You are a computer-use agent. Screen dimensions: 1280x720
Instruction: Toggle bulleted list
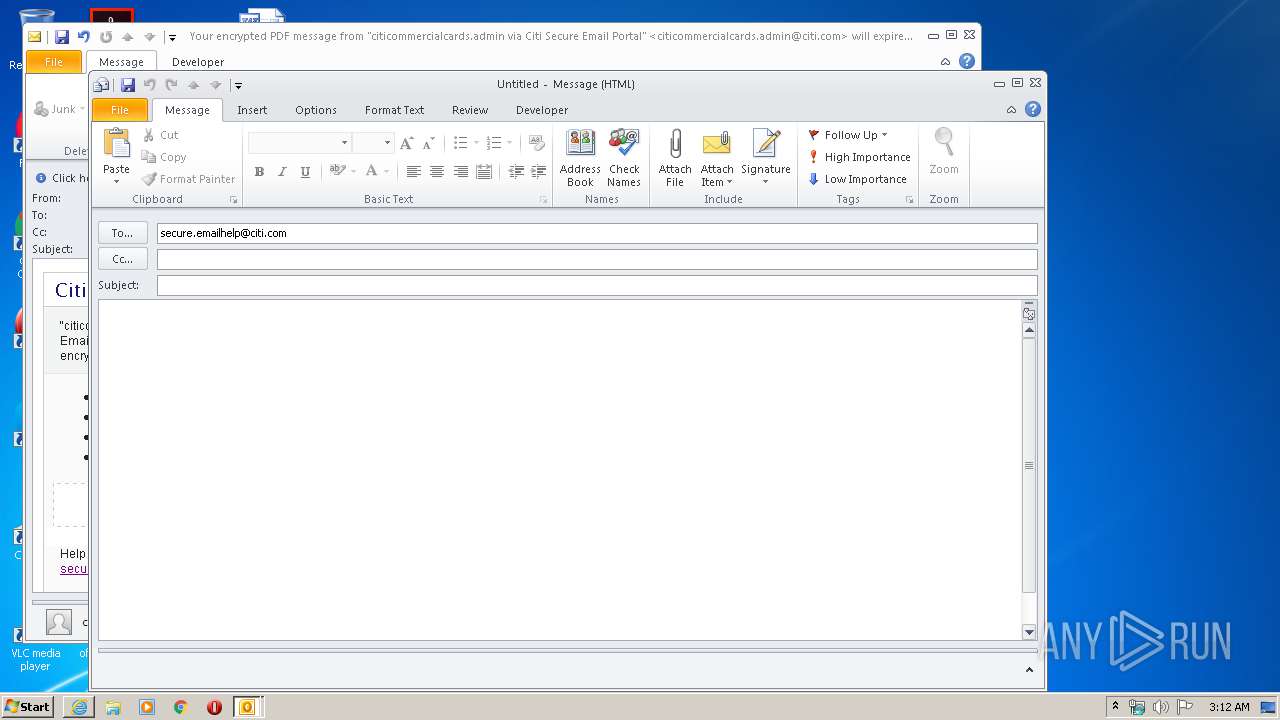pos(460,143)
